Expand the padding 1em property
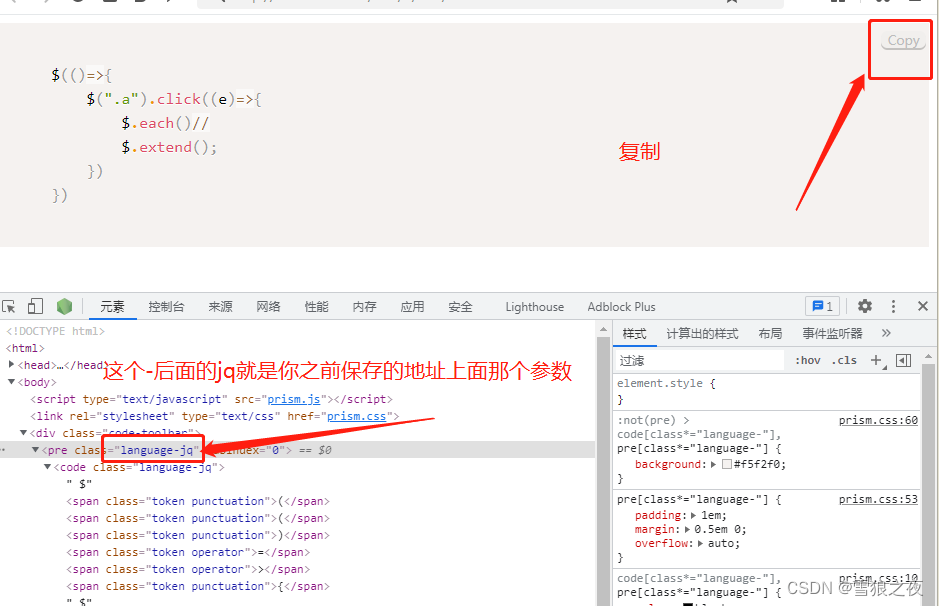939x606 pixels. click(693, 515)
